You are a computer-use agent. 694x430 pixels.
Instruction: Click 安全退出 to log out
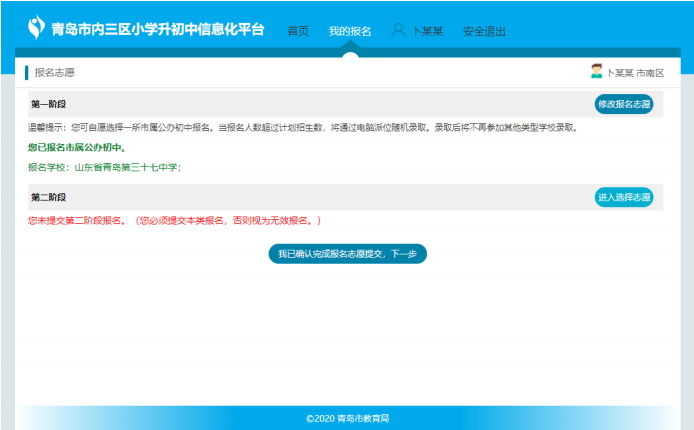coord(484,31)
